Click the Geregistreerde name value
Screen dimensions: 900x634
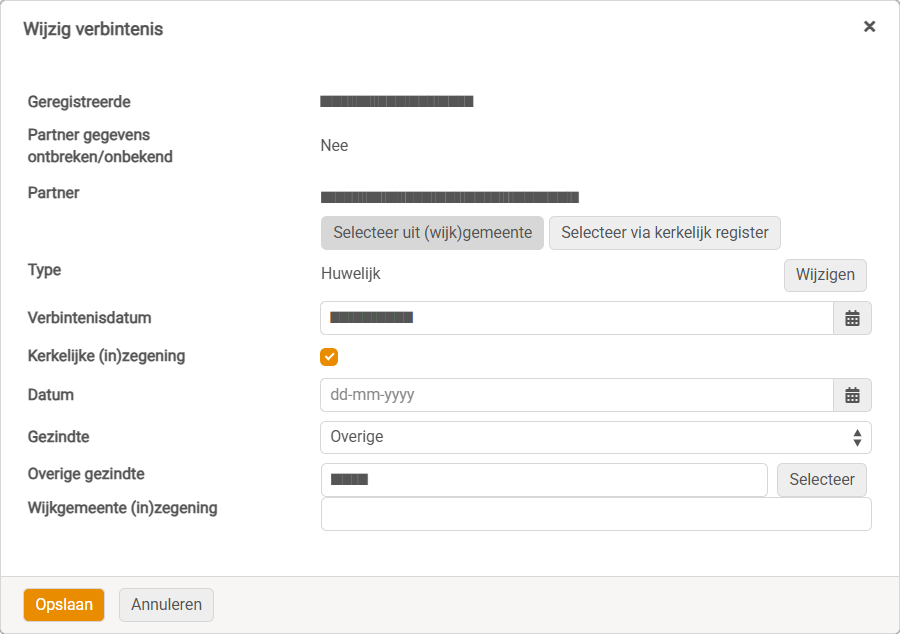coord(397,102)
